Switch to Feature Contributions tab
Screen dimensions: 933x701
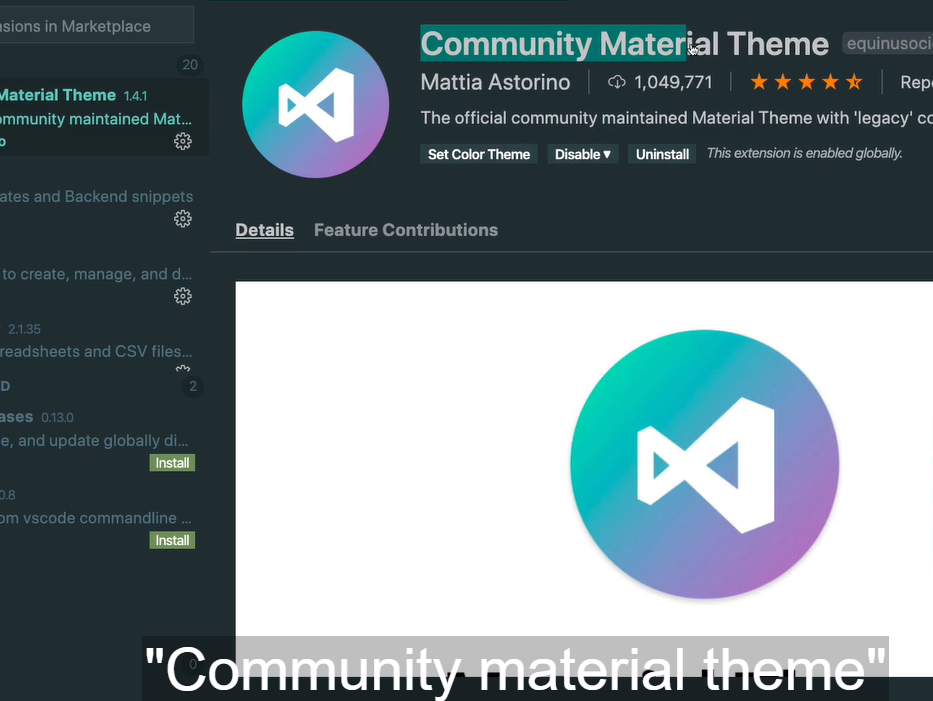[406, 230]
